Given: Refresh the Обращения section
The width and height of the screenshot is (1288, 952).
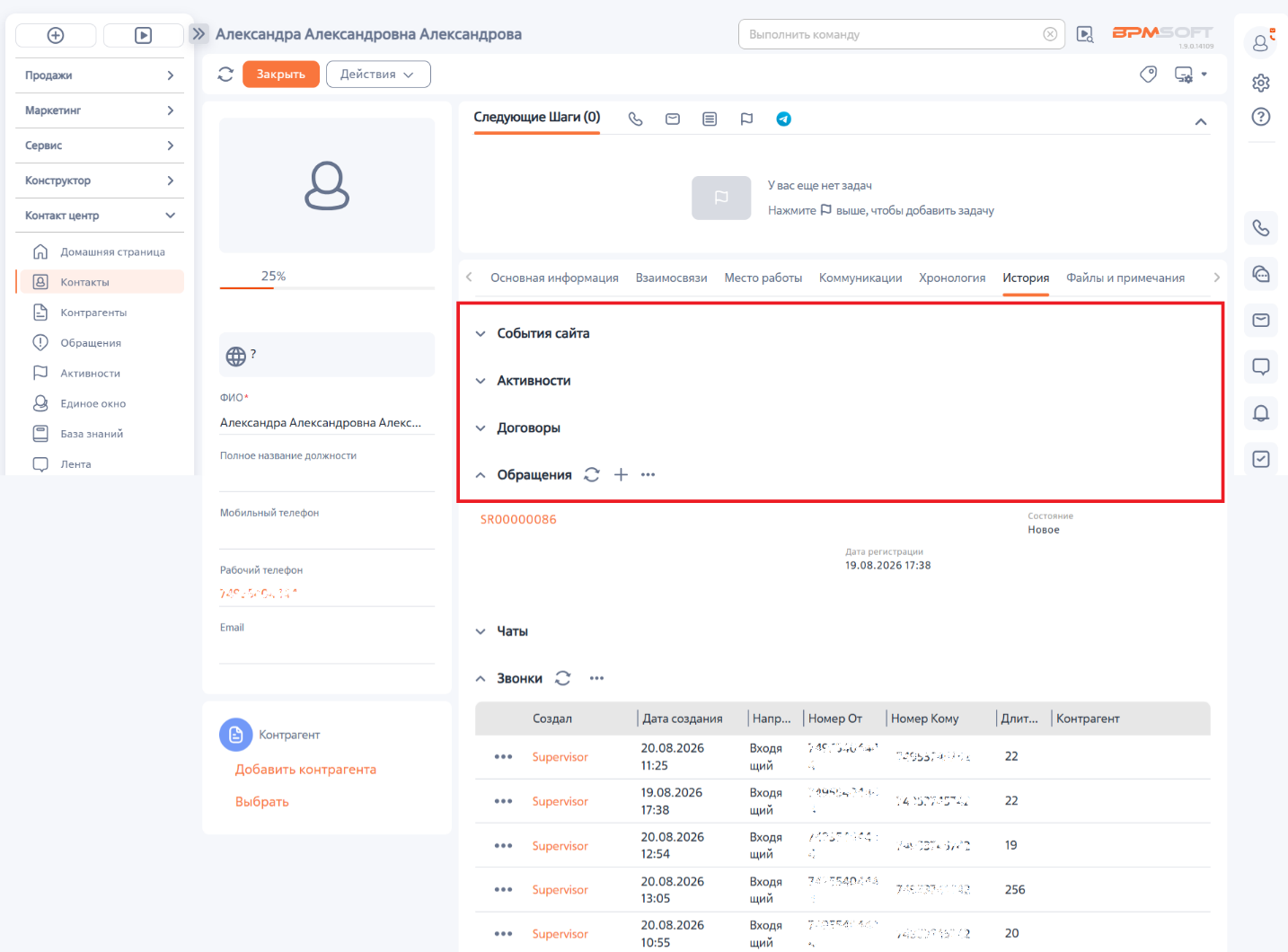Looking at the screenshot, I should 591,474.
